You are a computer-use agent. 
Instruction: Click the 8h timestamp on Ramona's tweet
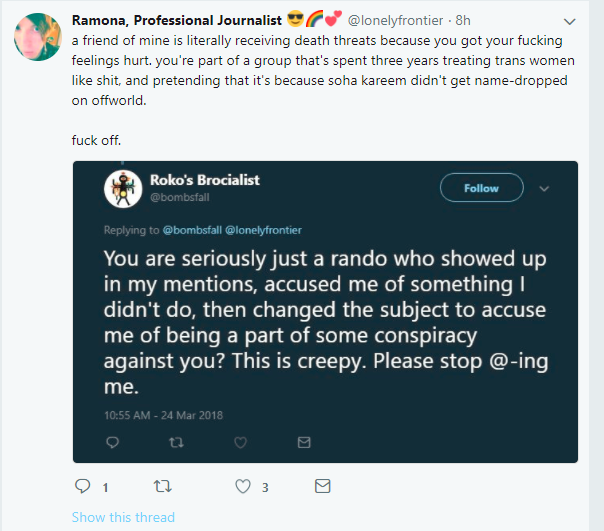463,20
